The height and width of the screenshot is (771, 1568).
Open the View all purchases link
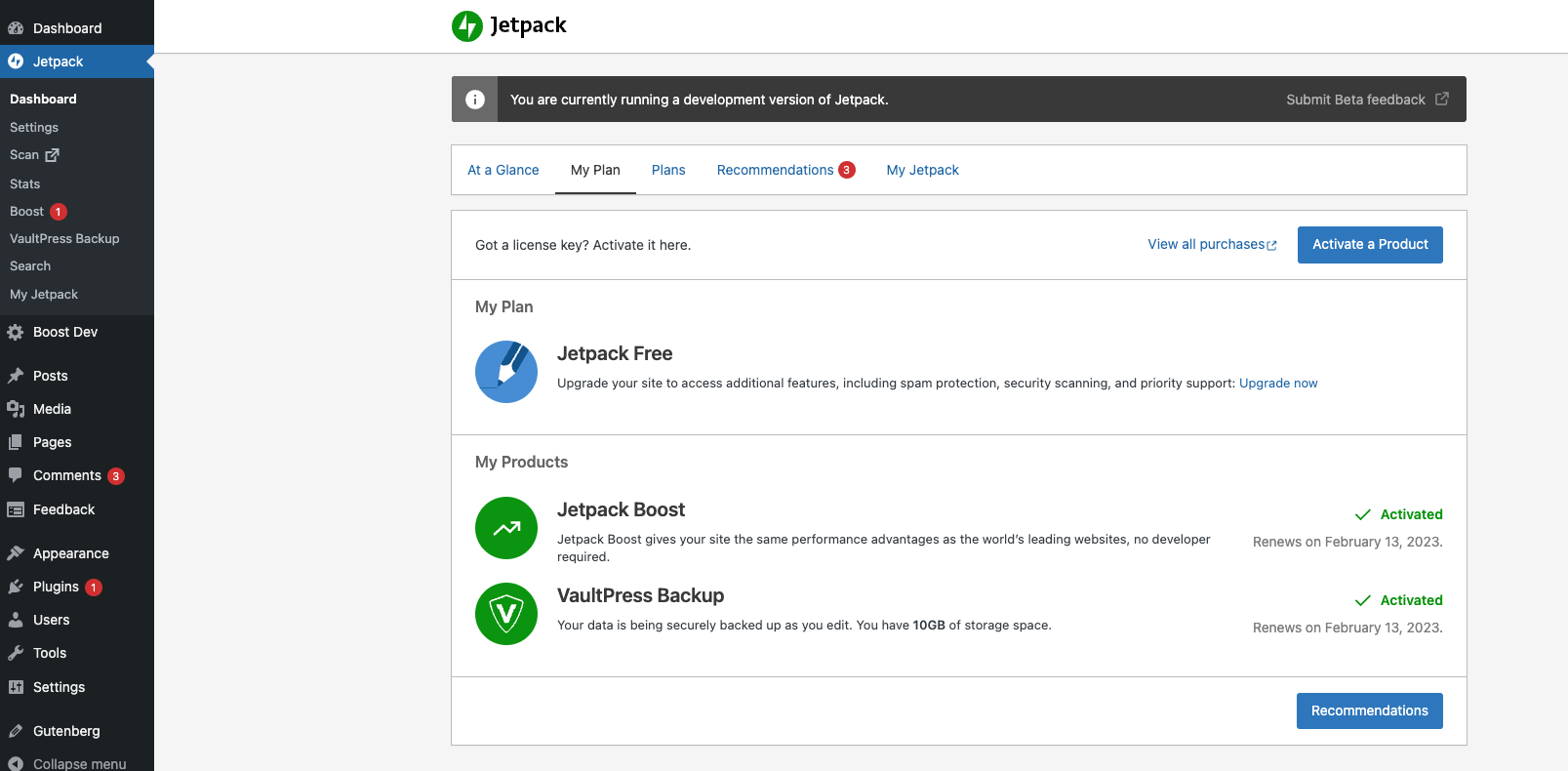click(1212, 245)
